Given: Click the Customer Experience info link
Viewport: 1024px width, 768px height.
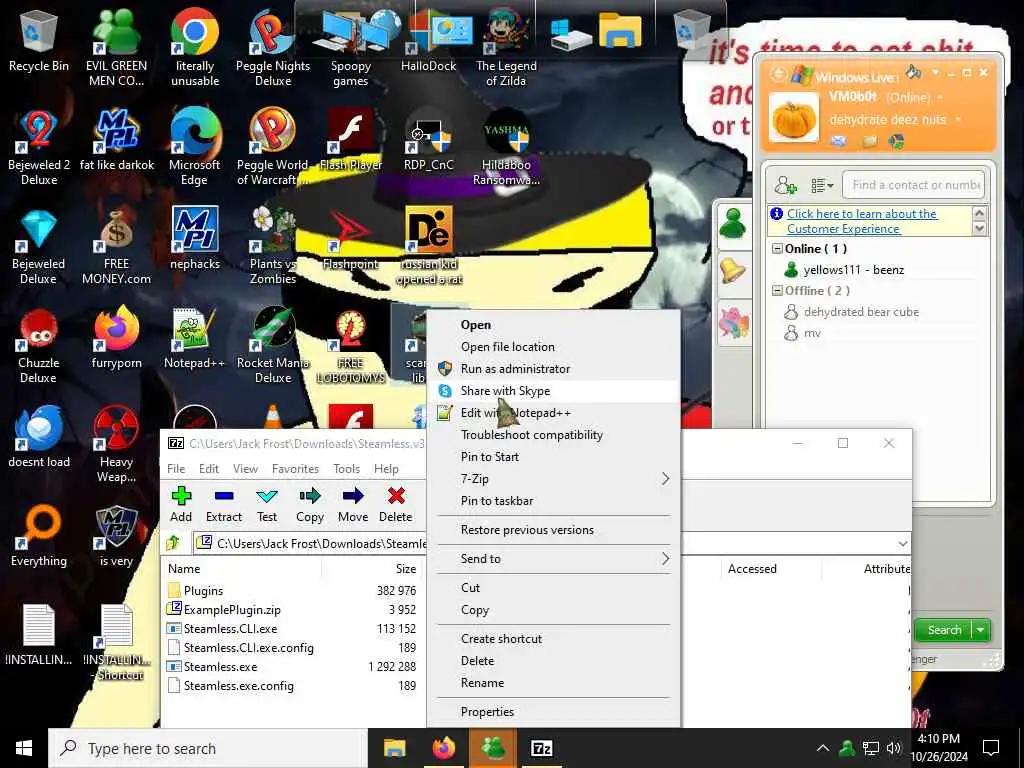Looking at the screenshot, I should pos(861,221).
